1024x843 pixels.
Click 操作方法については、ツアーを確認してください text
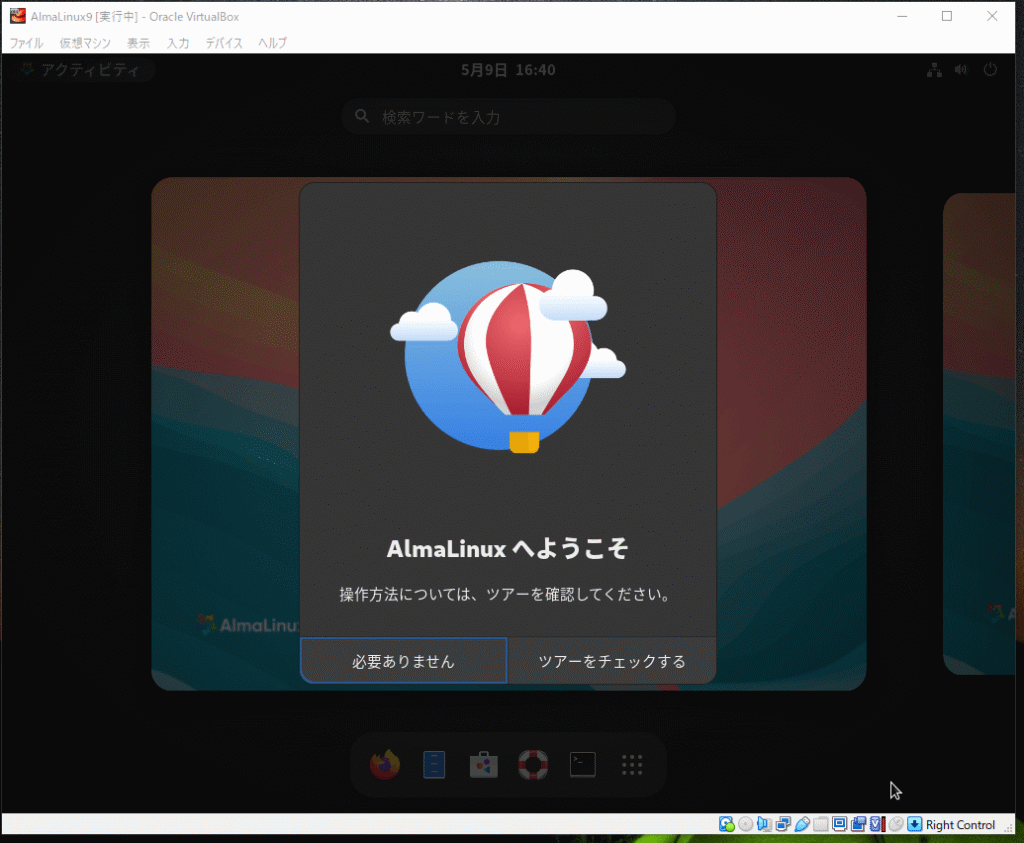[504, 594]
